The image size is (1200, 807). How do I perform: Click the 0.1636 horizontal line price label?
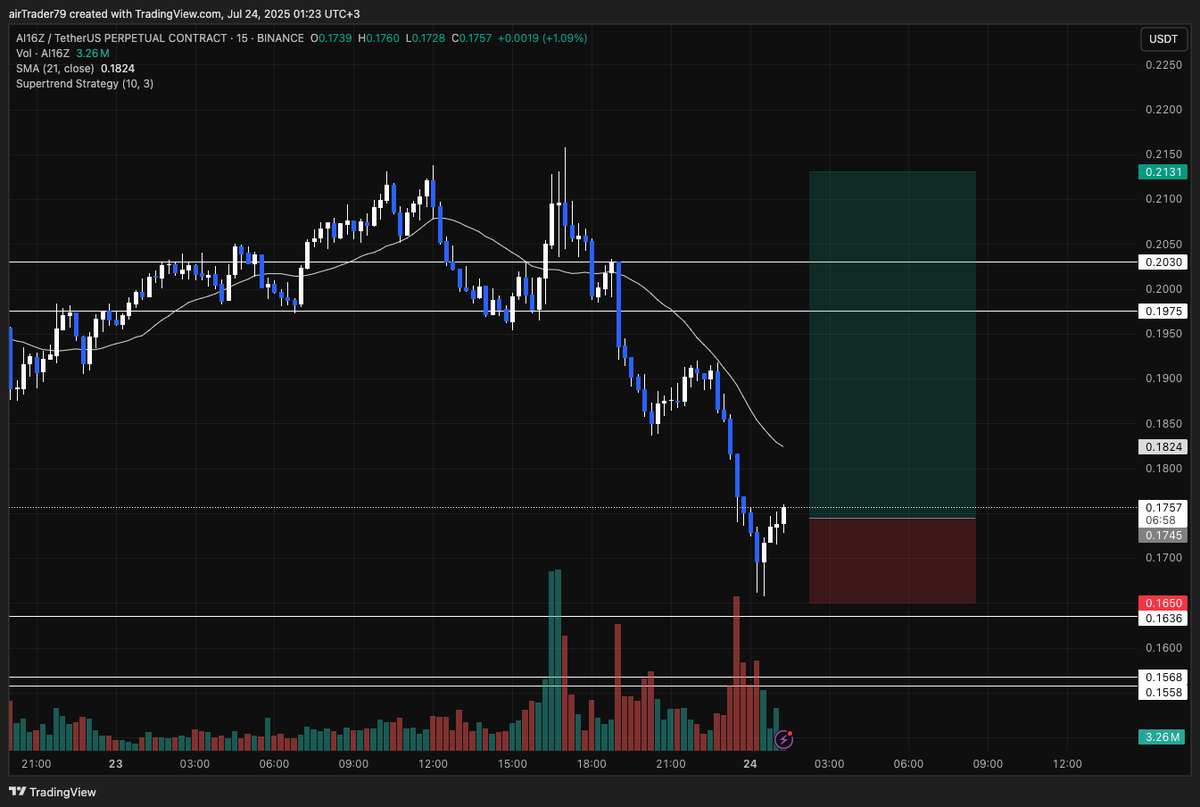pos(1162,618)
